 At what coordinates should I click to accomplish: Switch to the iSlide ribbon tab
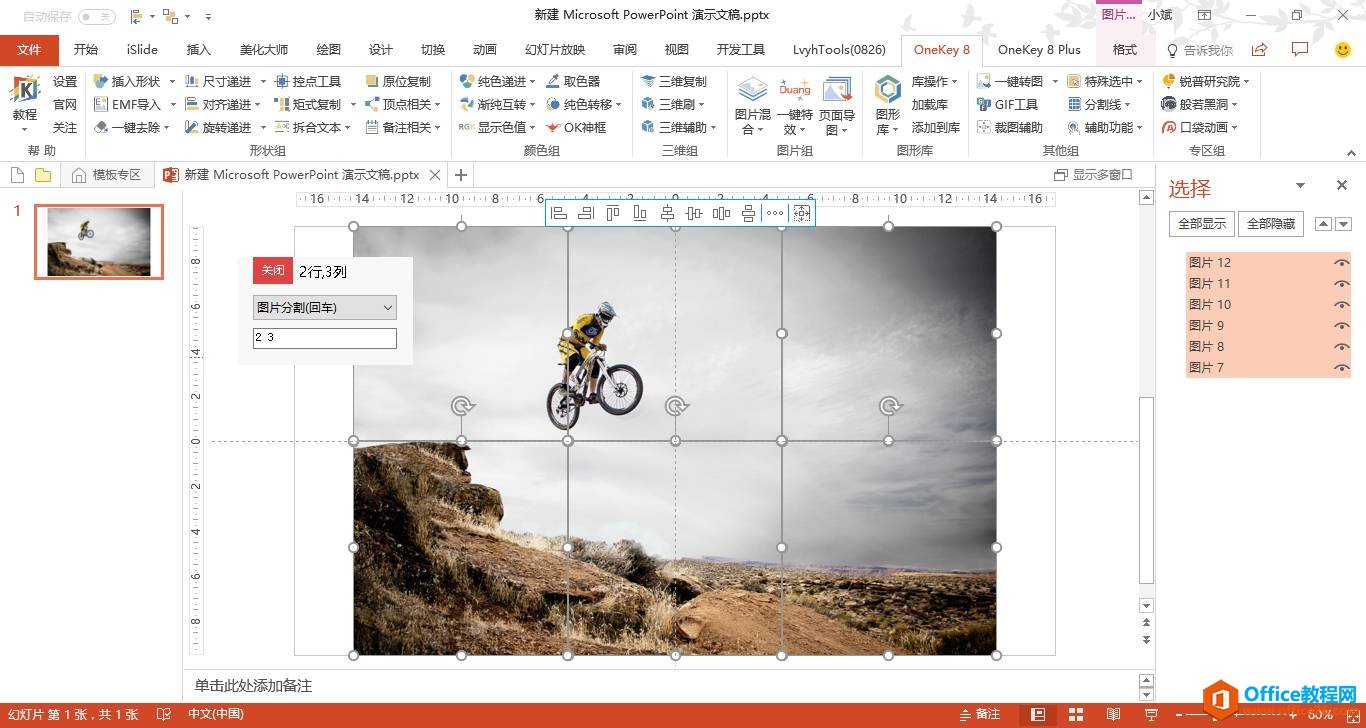tap(142, 50)
